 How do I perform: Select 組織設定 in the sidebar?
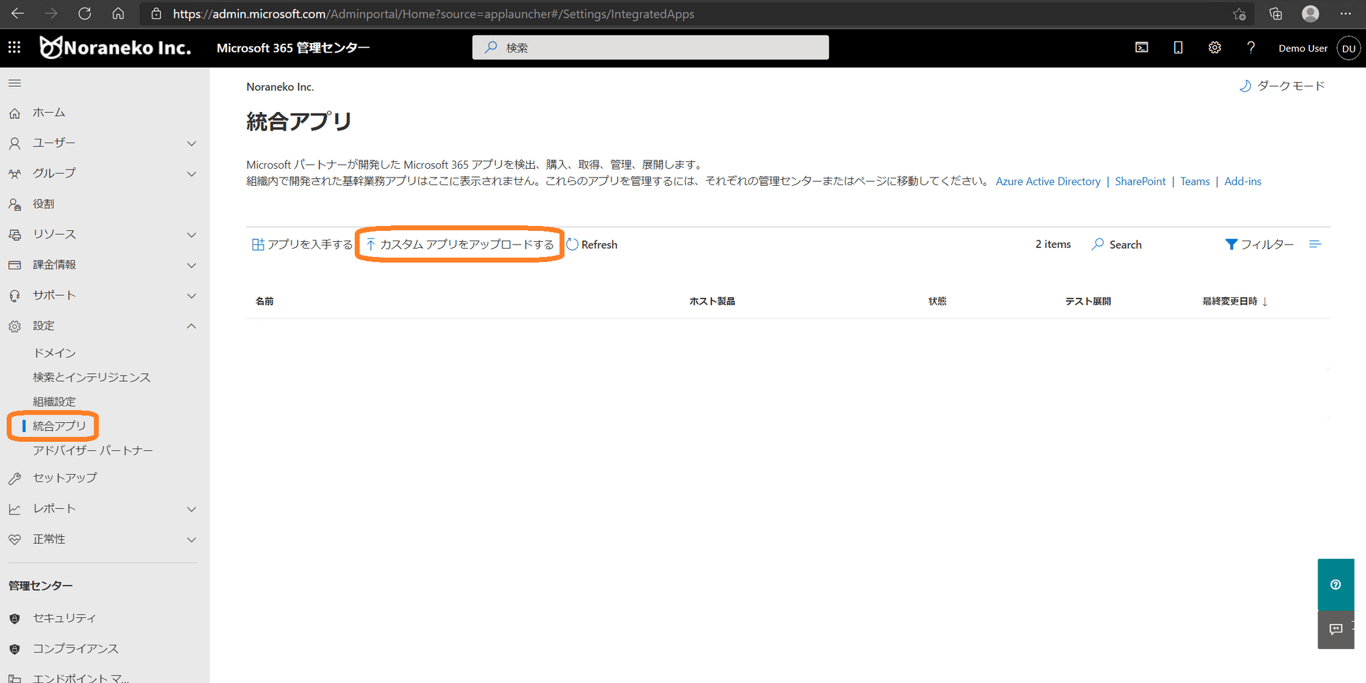tap(54, 401)
